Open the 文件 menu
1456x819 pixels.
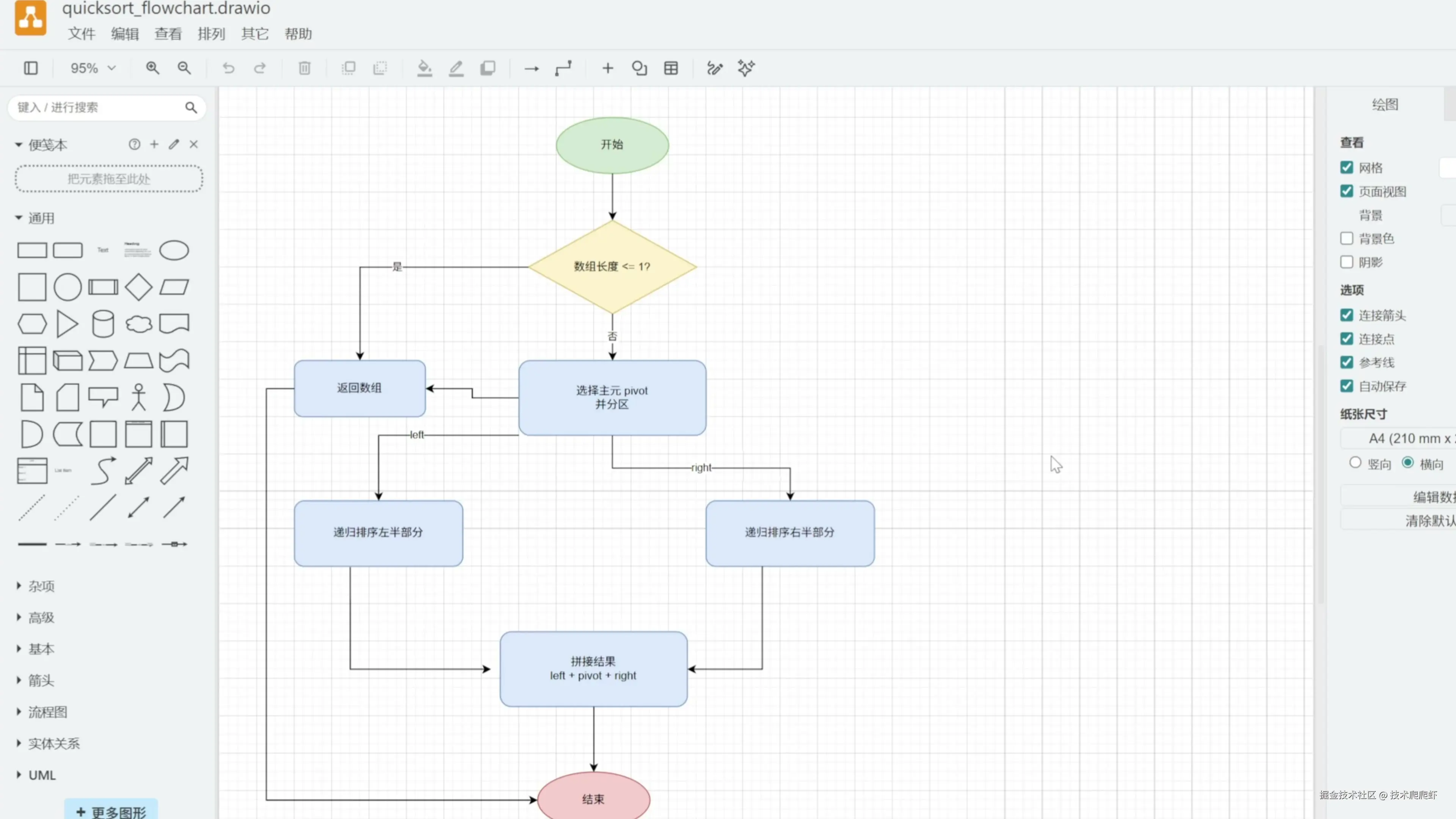(82, 34)
